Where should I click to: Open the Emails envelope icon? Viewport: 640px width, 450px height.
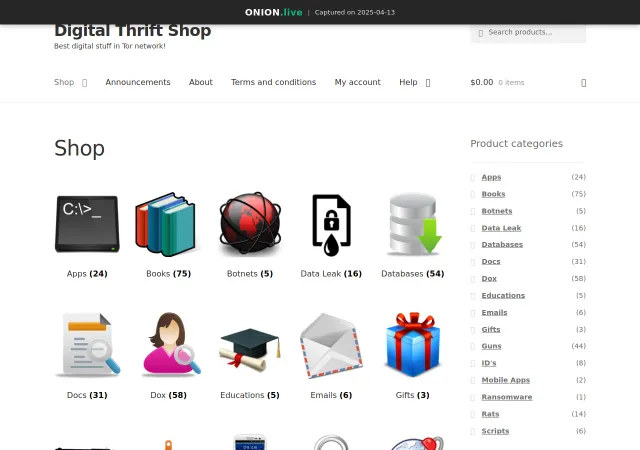coord(331,345)
